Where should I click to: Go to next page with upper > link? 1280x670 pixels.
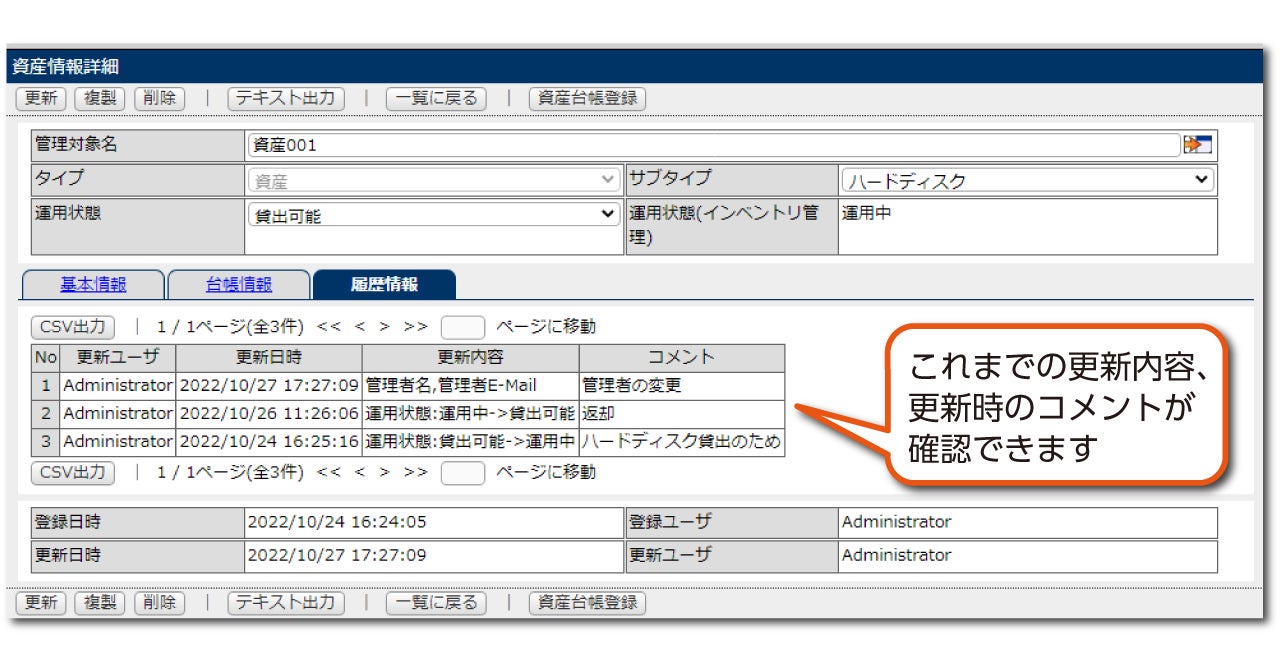coord(384,327)
